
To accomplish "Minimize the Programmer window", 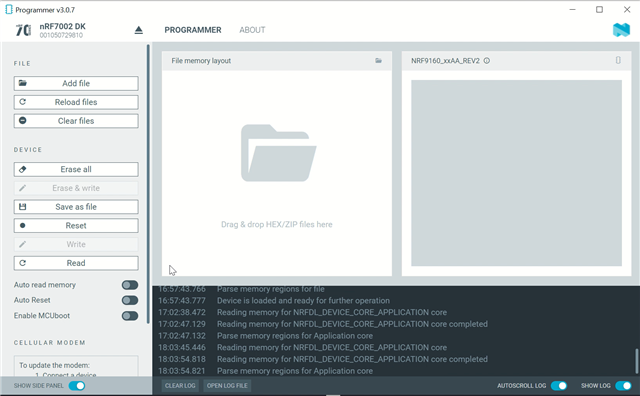I will click(x=573, y=9).
